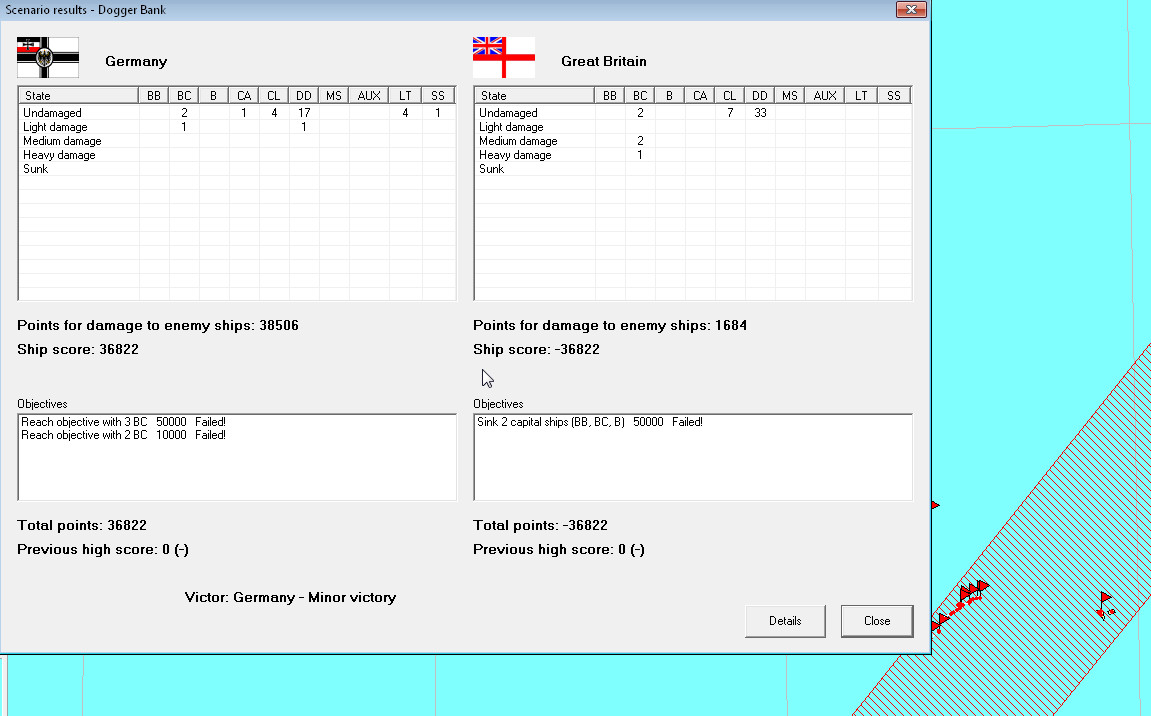
Task: Click the State column header in Great Britain's table
Action: 534,96
